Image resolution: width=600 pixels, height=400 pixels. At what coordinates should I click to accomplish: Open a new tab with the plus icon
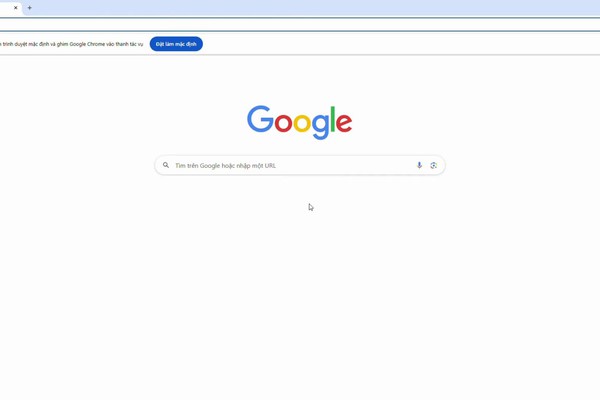pos(29,8)
